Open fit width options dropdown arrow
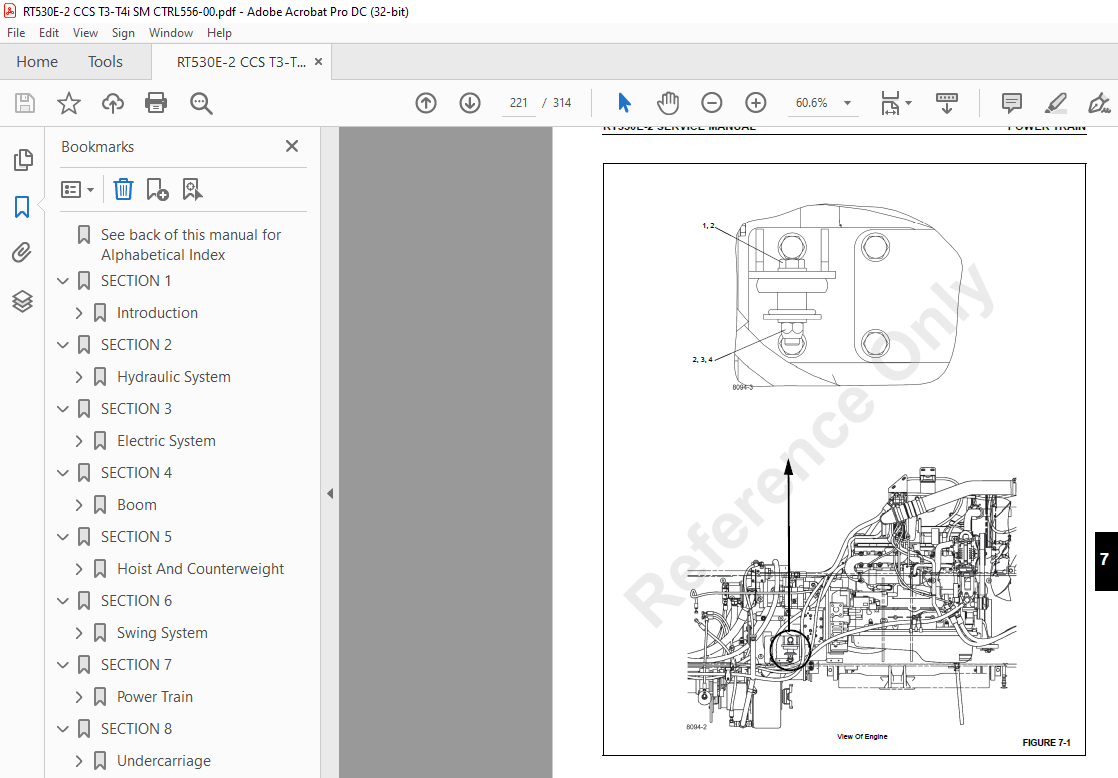Image resolution: width=1118 pixels, height=778 pixels. [908, 103]
